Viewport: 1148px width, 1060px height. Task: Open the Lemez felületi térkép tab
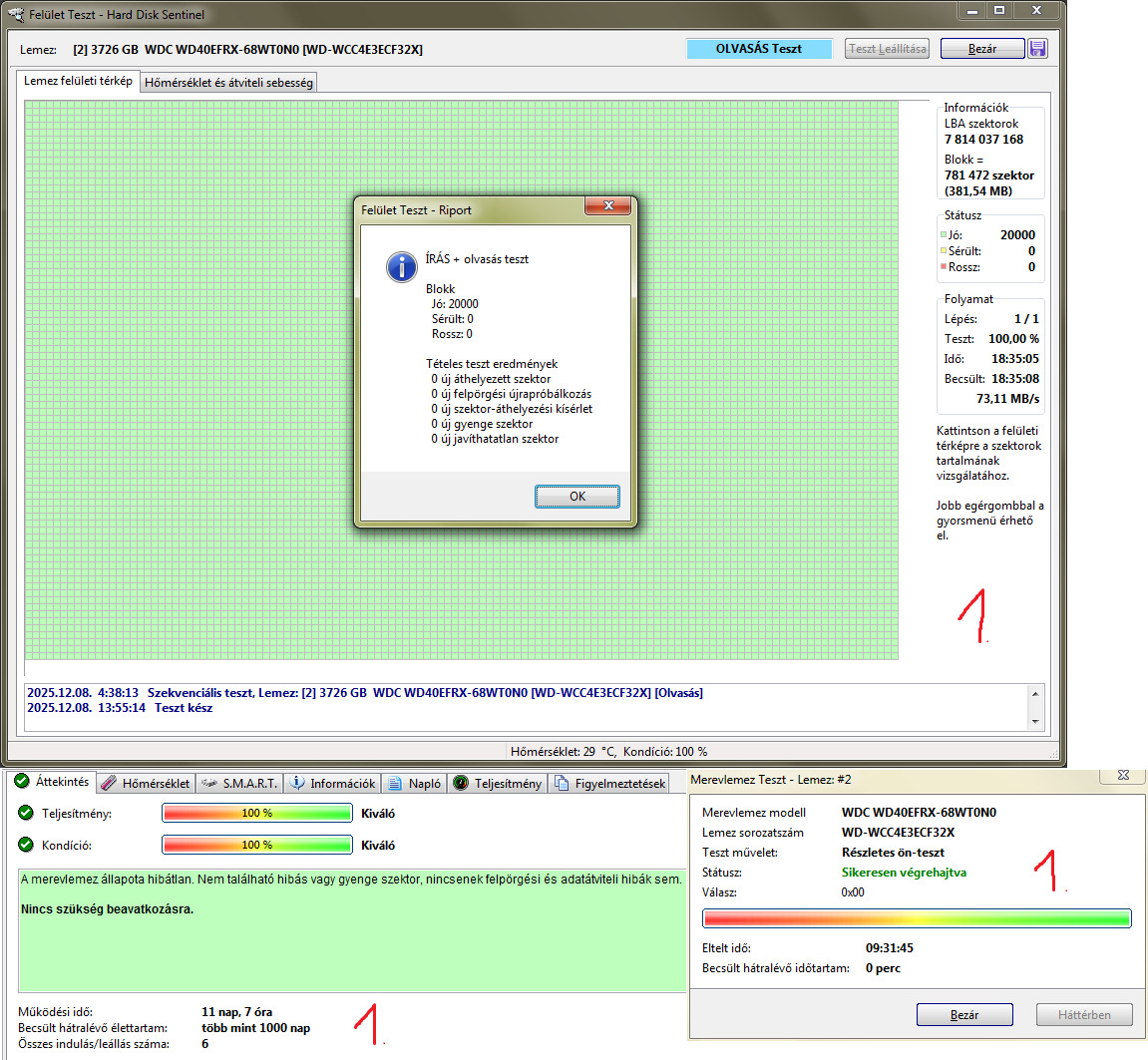click(x=78, y=81)
